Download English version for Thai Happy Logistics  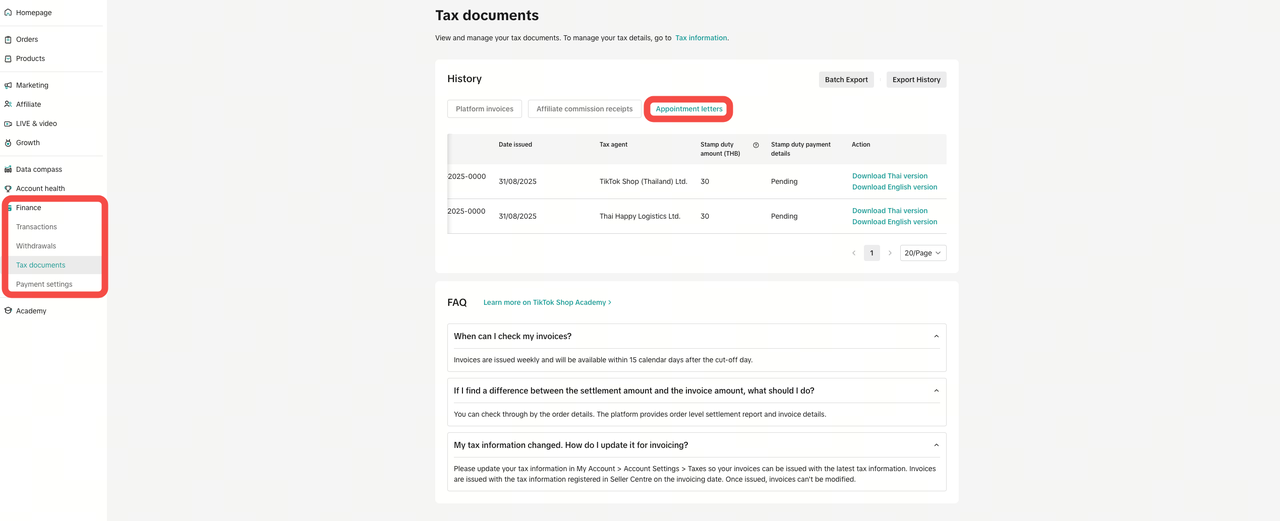coord(895,222)
